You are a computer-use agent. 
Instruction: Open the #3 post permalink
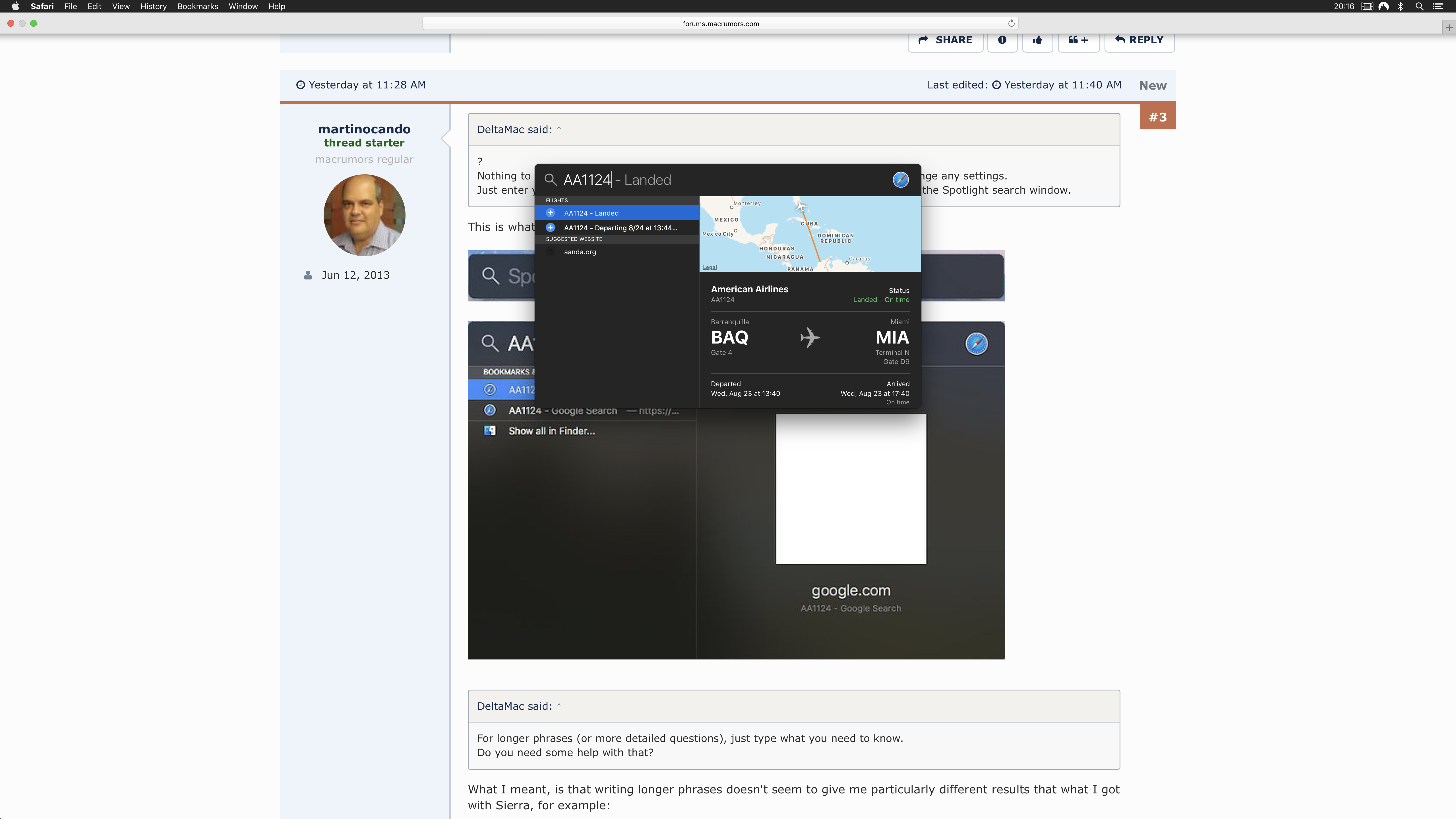[1158, 117]
